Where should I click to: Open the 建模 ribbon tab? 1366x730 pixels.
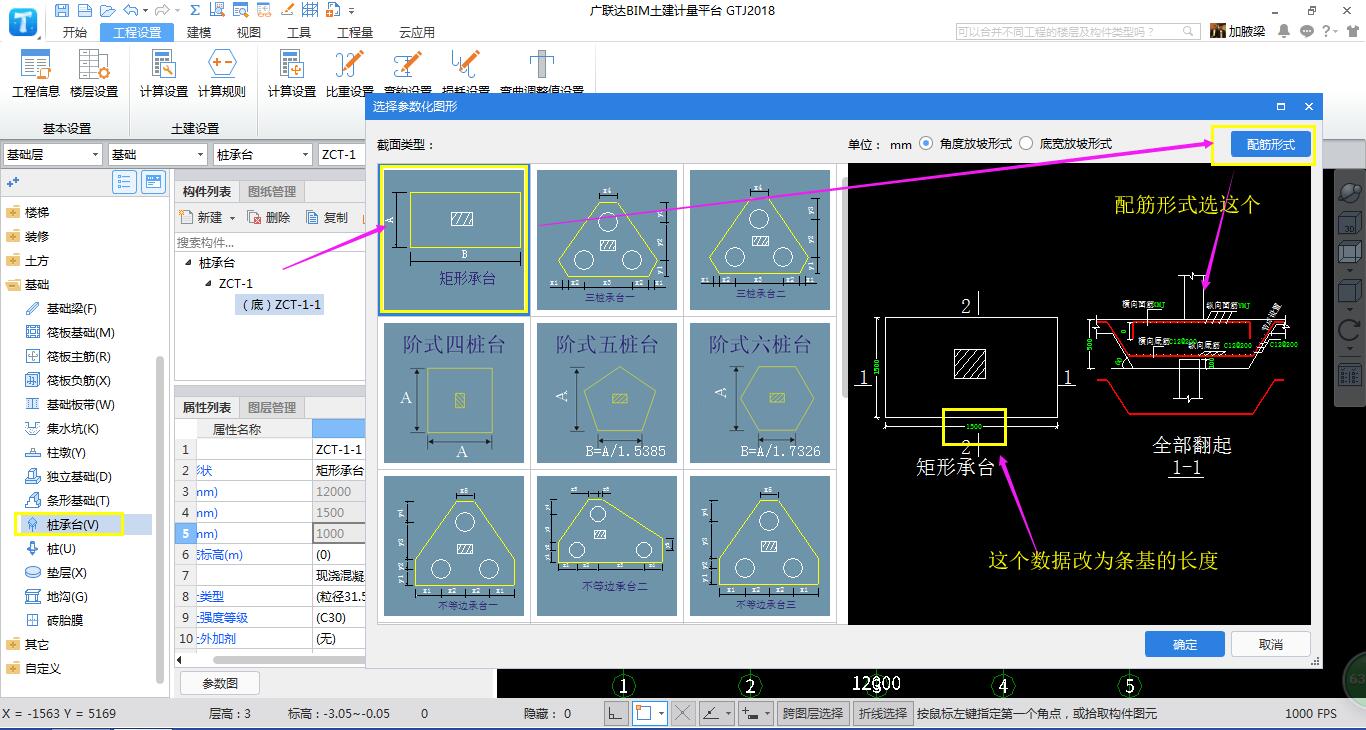pos(199,32)
